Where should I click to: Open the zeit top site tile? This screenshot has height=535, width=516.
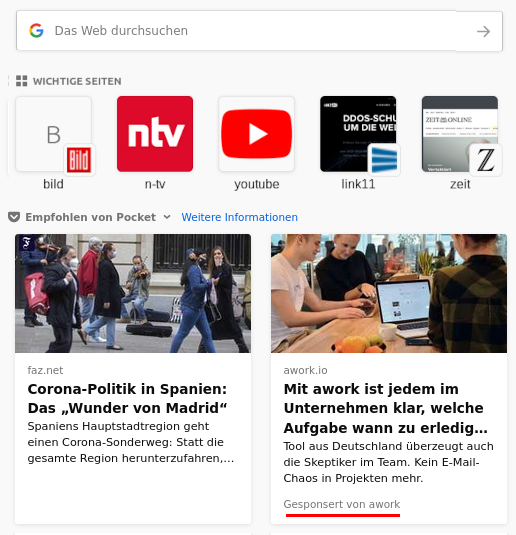(460, 134)
